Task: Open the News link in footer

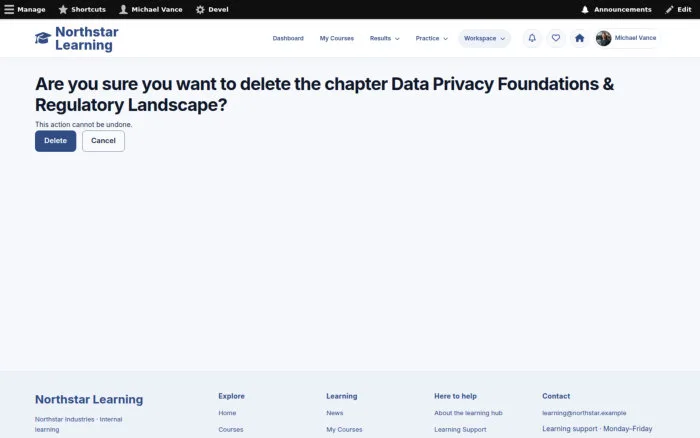Action: (334, 413)
